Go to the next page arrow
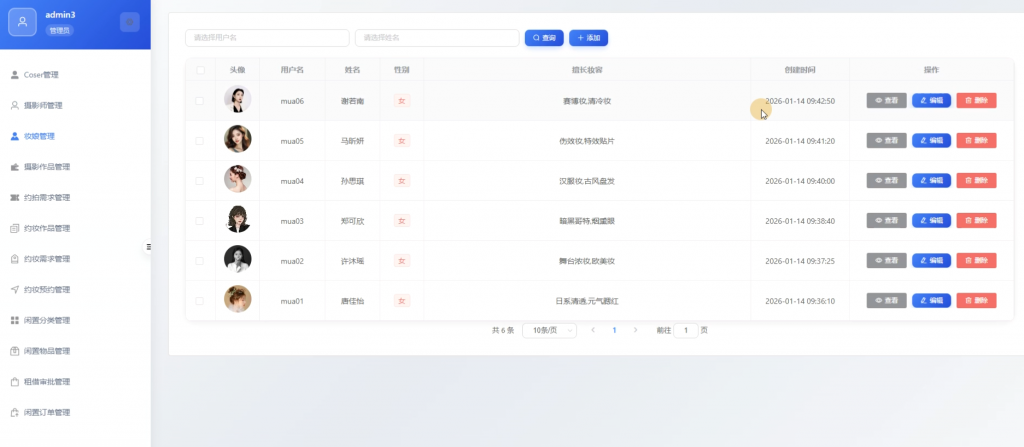The height and width of the screenshot is (447, 1024). (x=635, y=330)
